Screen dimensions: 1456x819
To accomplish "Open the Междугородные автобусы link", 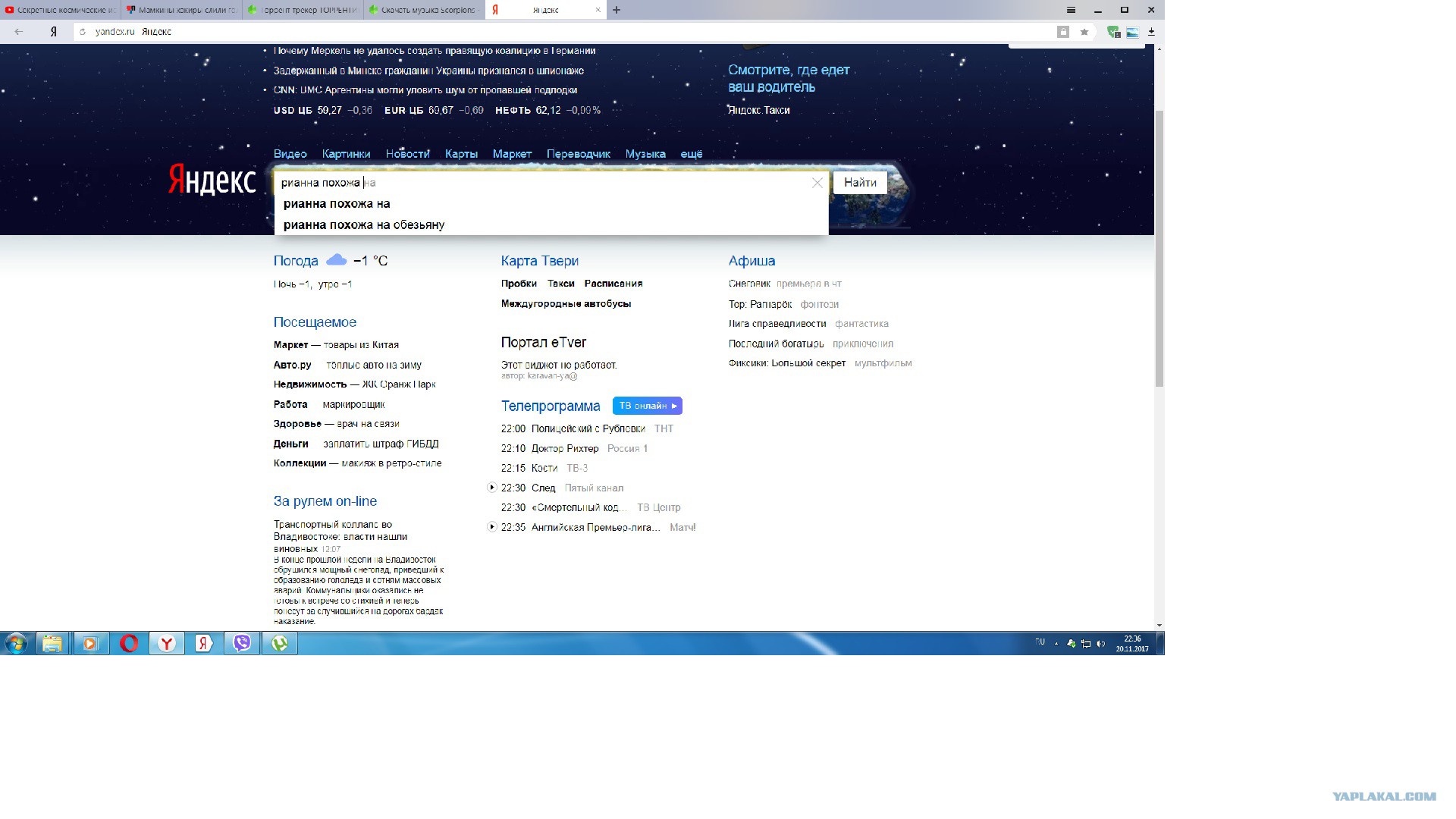I will pyautogui.click(x=566, y=304).
